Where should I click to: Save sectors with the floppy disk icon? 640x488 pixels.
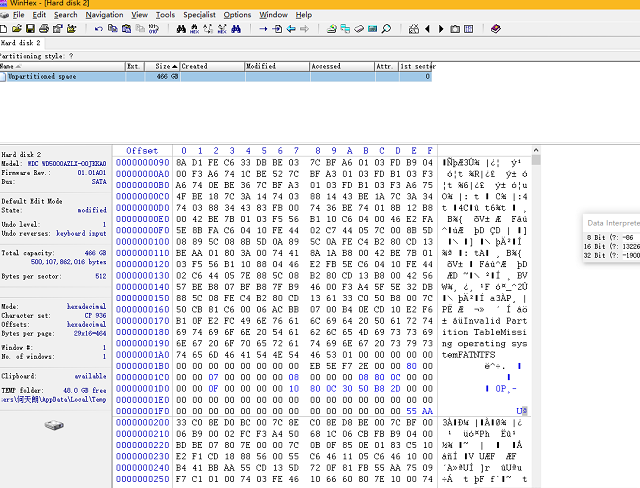pyautogui.click(x=30, y=29)
